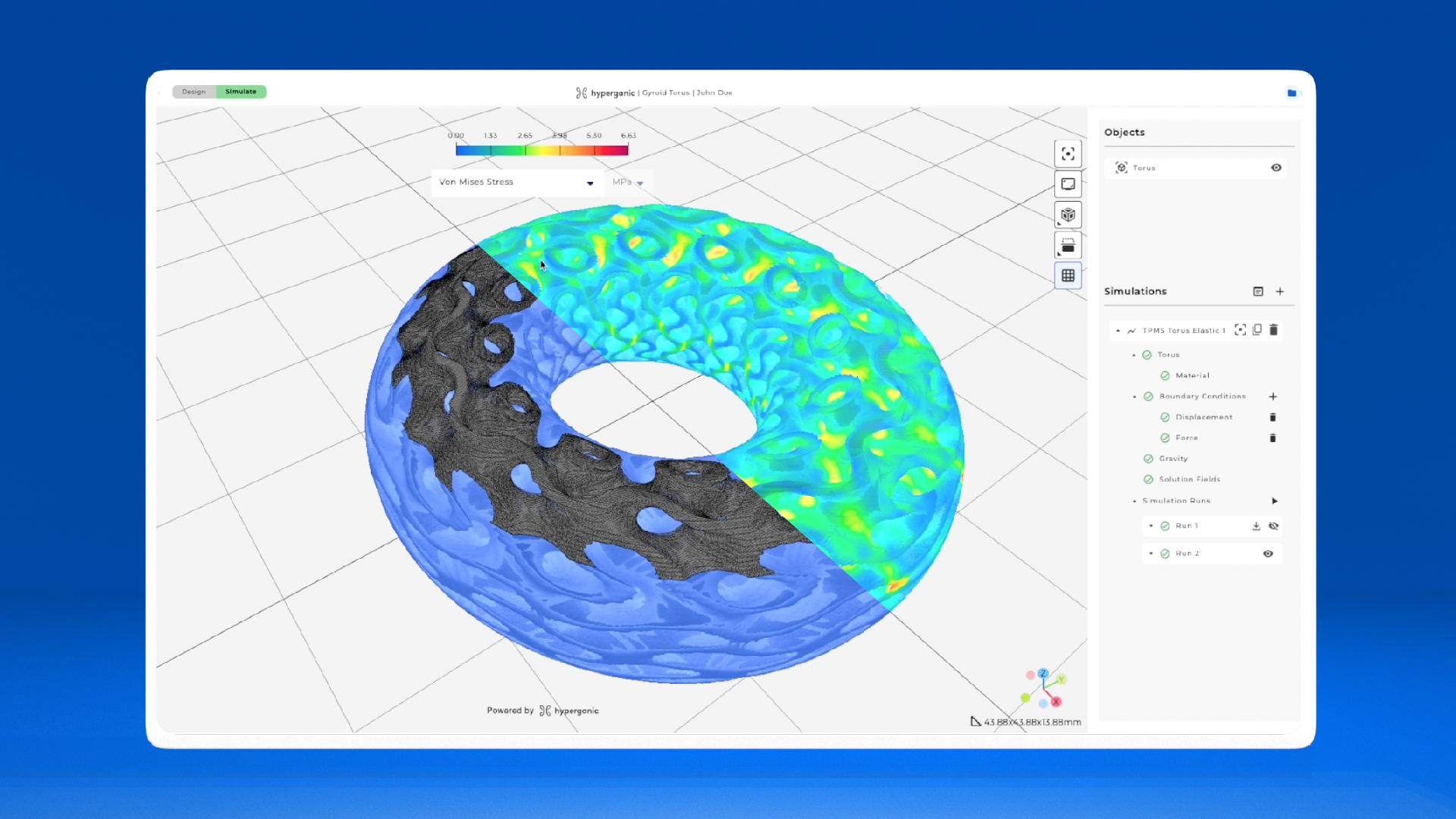Image resolution: width=1456 pixels, height=819 pixels.
Task: Add a new simulation with the plus button
Action: tap(1280, 291)
